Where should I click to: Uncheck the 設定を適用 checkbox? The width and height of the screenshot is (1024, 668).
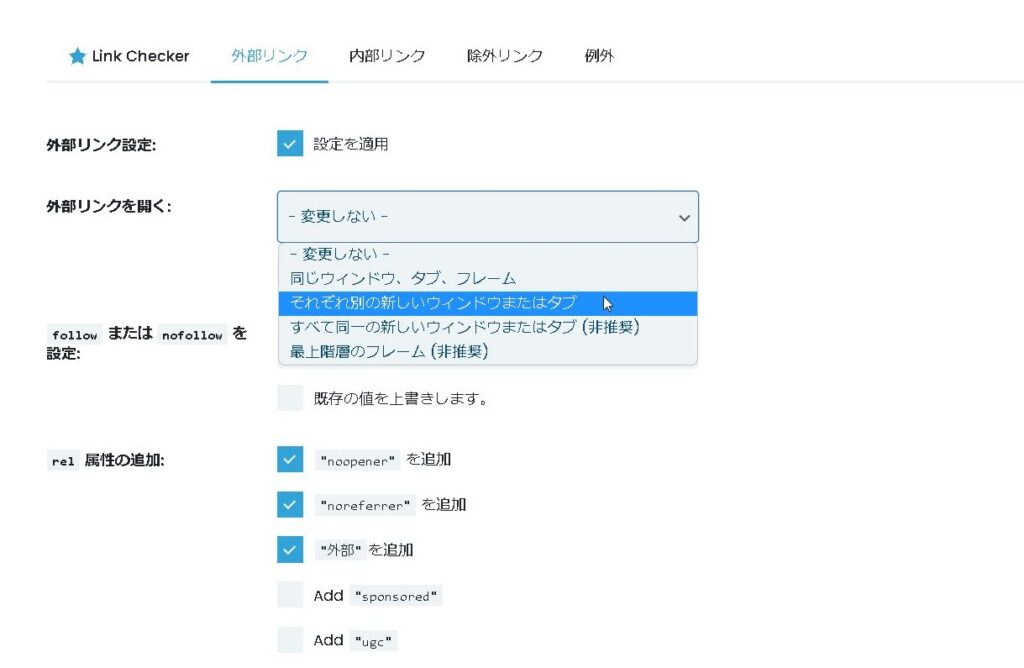click(290, 144)
